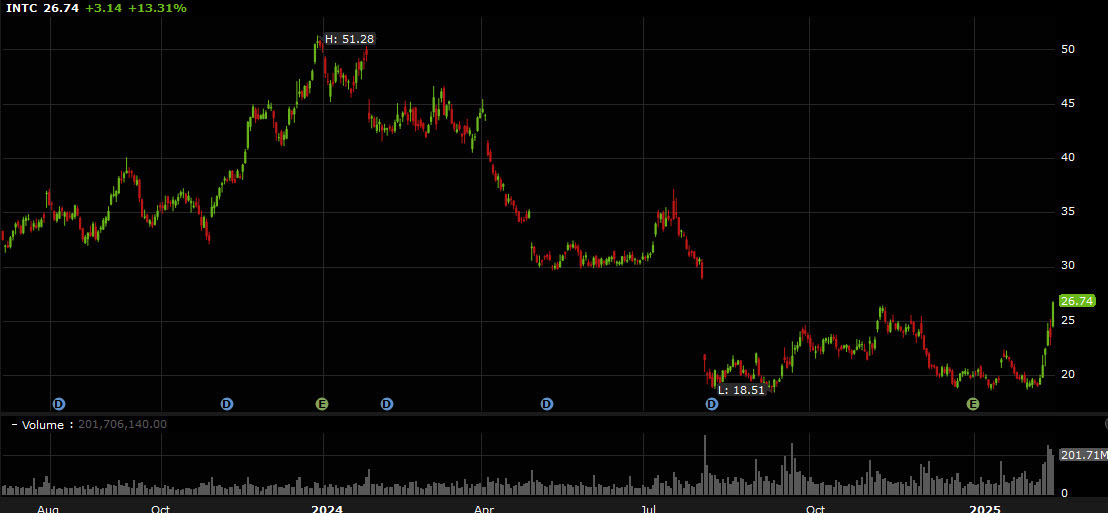
Task: Click the dividend D marker near August 2023
Action: pyautogui.click(x=59, y=404)
